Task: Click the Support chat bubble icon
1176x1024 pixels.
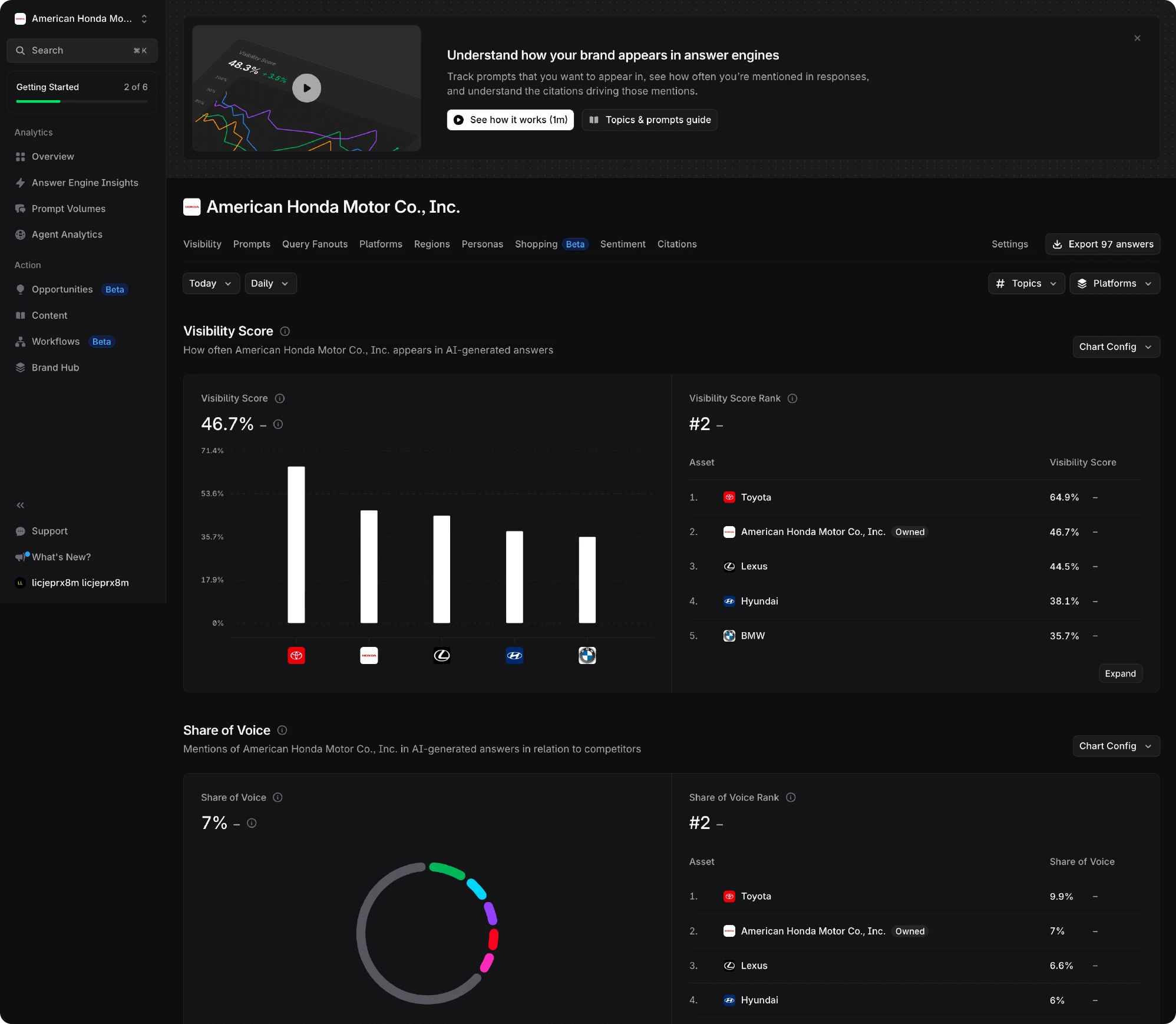Action: click(21, 531)
